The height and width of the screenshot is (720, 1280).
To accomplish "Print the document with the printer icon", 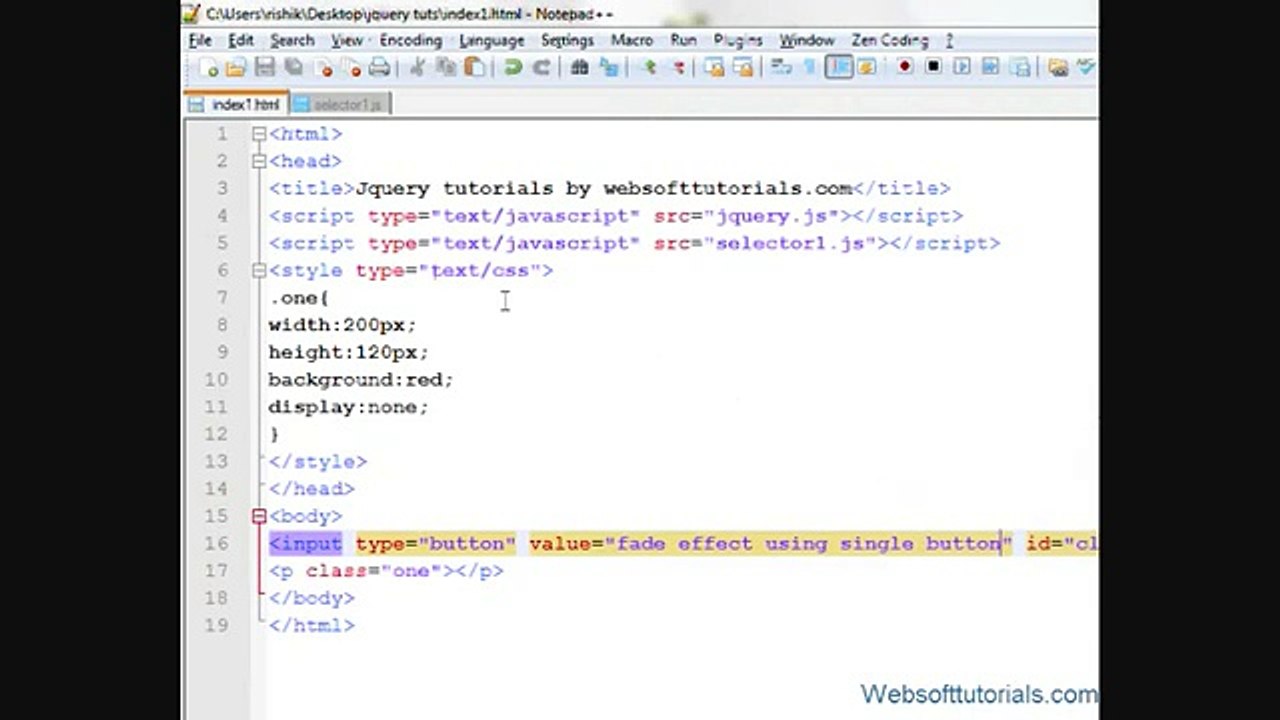I will pyautogui.click(x=379, y=68).
